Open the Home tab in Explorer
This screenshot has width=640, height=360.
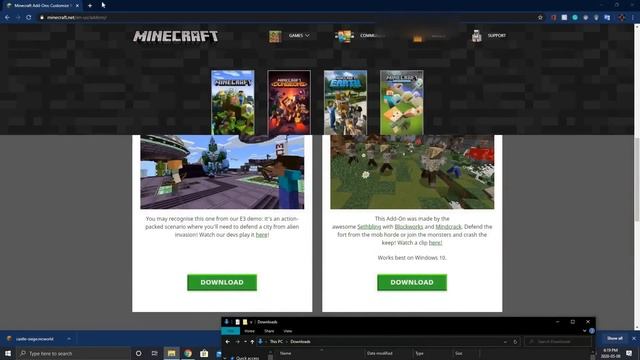249,331
